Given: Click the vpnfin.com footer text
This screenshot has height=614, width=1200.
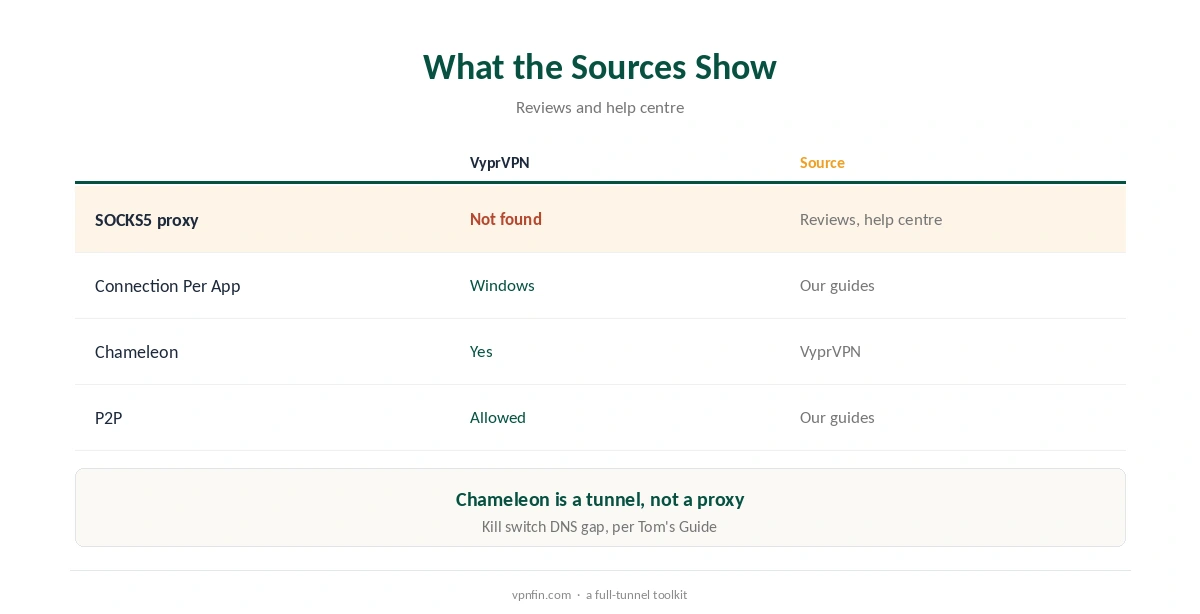Looking at the screenshot, I should point(541,595).
